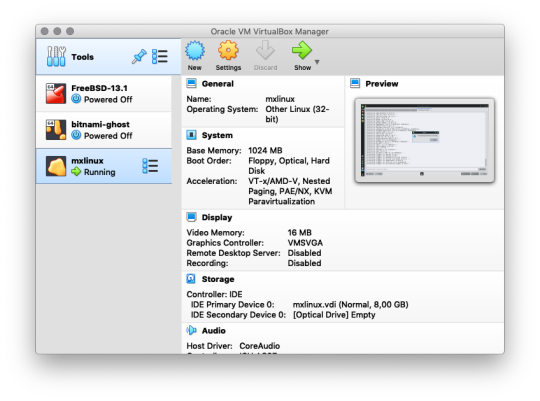Click the FreeBSD Powered Off status icon

click(76, 99)
